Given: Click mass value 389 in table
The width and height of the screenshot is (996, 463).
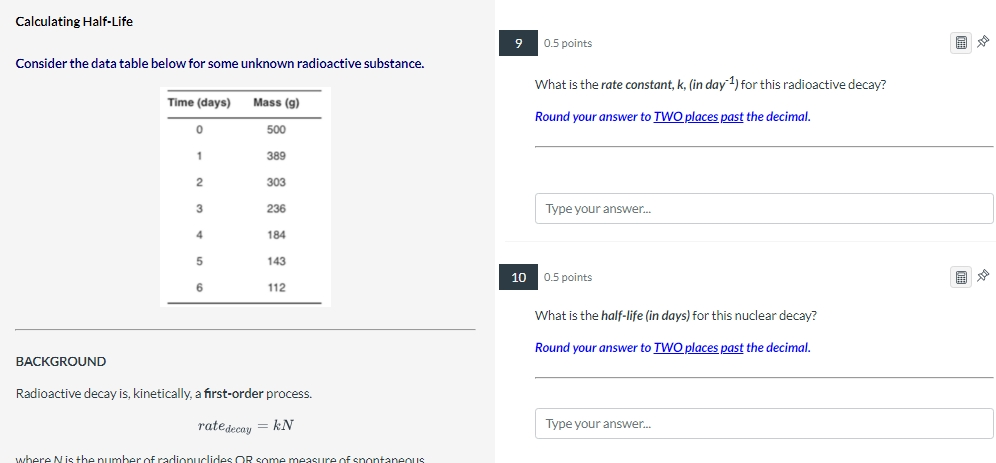Looking at the screenshot, I should tap(276, 156).
